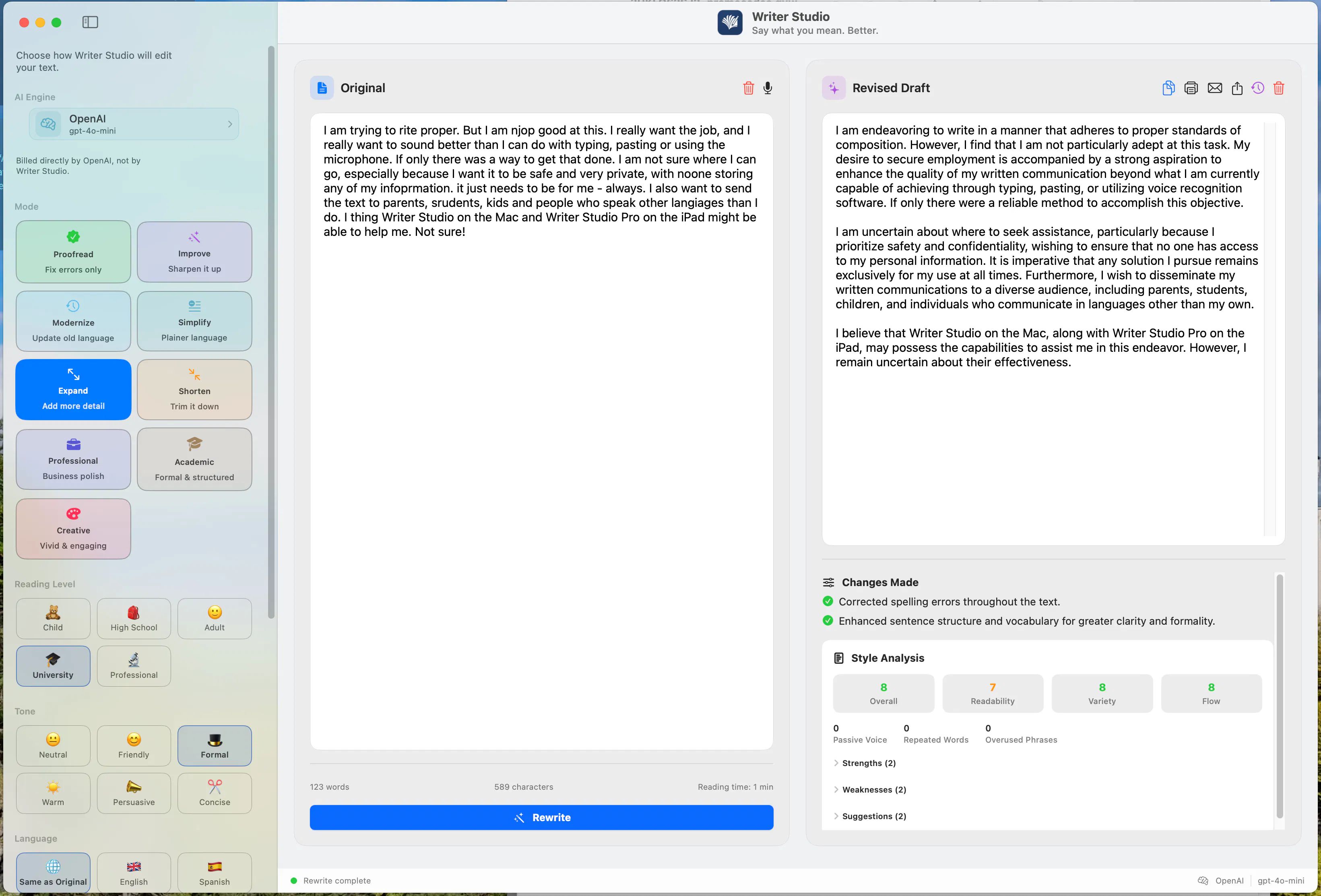
Task: Set output language to Spanish
Action: 214,873
